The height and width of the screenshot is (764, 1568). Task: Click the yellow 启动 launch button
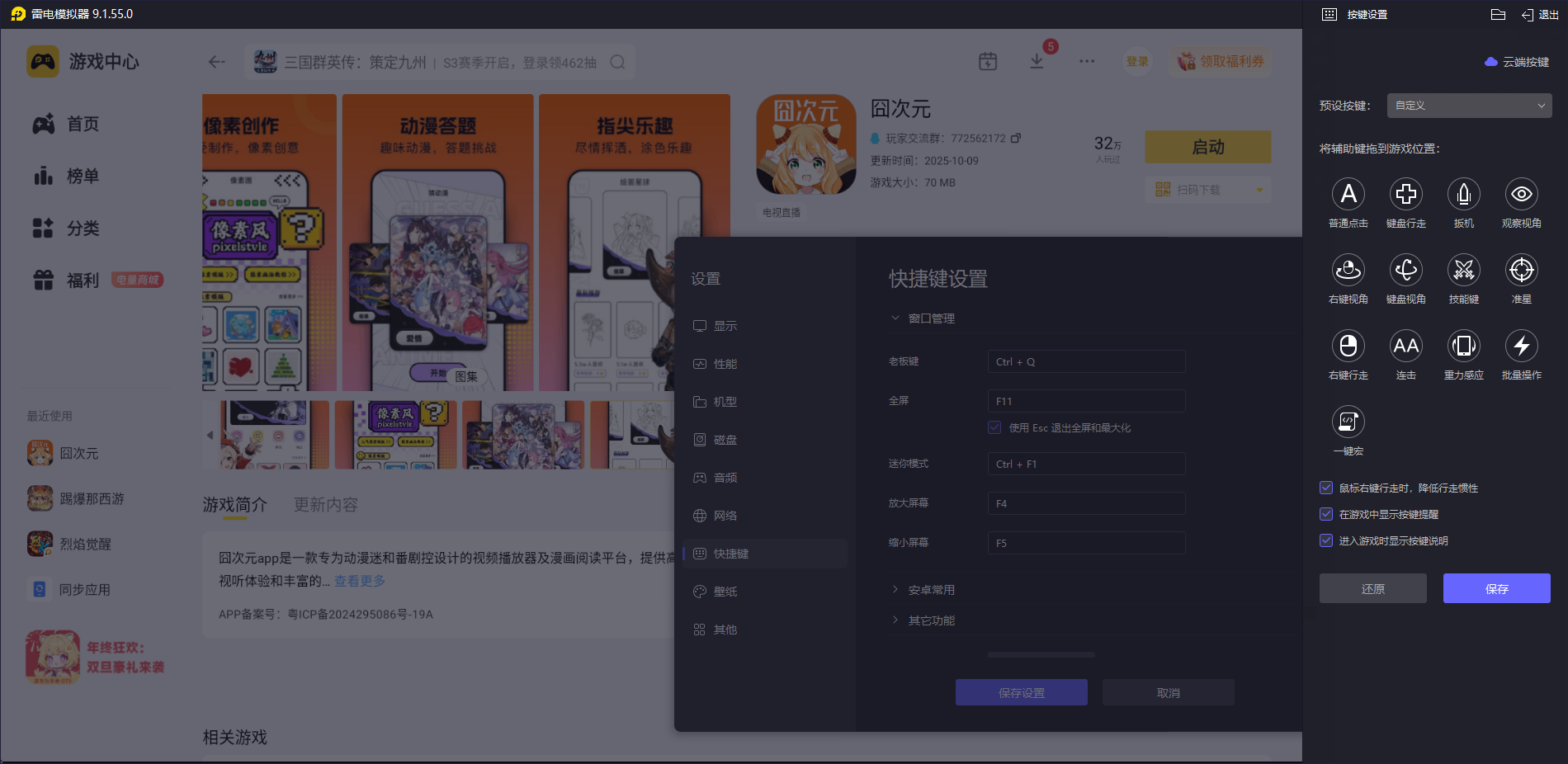(x=1208, y=147)
